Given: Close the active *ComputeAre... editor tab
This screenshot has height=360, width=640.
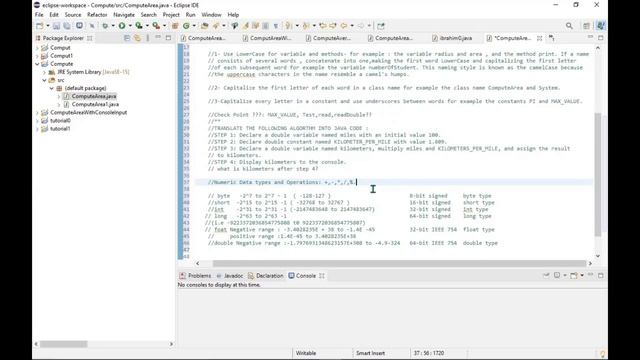Looking at the screenshot, I should click(x=540, y=38).
